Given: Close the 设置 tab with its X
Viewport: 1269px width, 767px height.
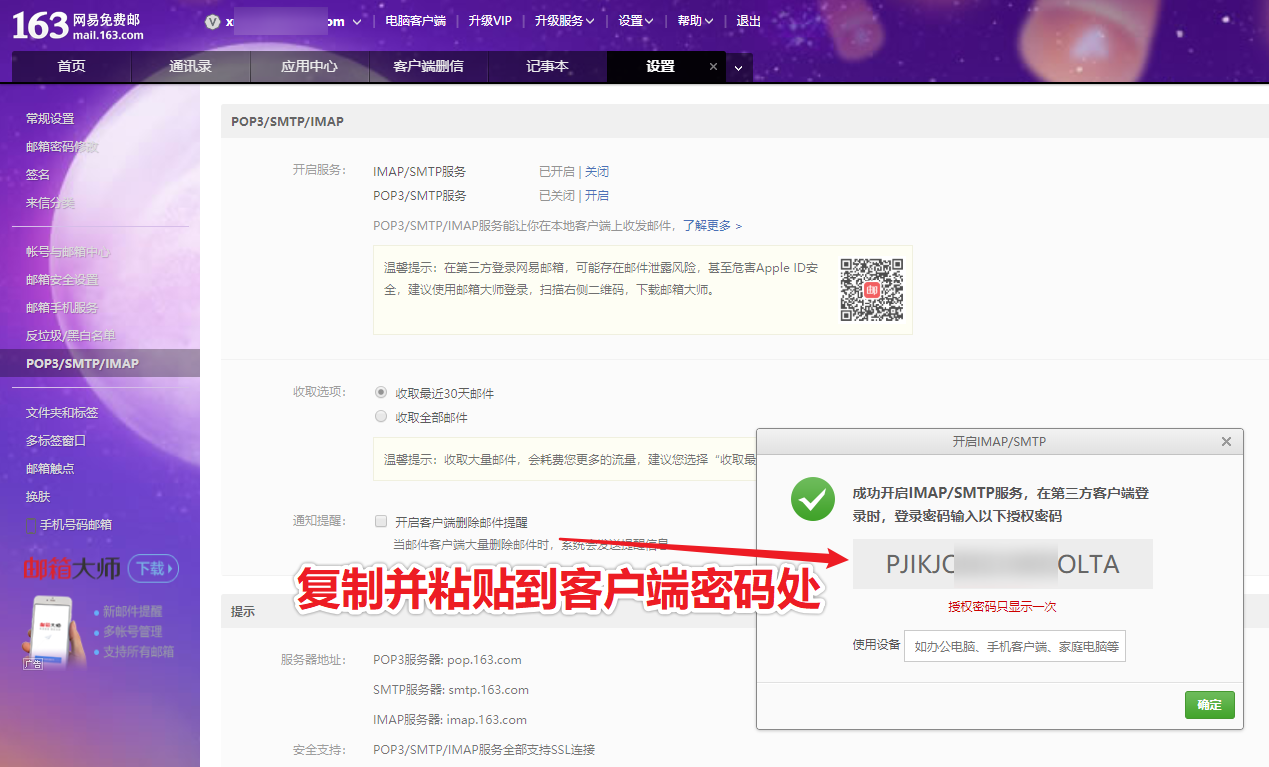Looking at the screenshot, I should (x=713, y=67).
